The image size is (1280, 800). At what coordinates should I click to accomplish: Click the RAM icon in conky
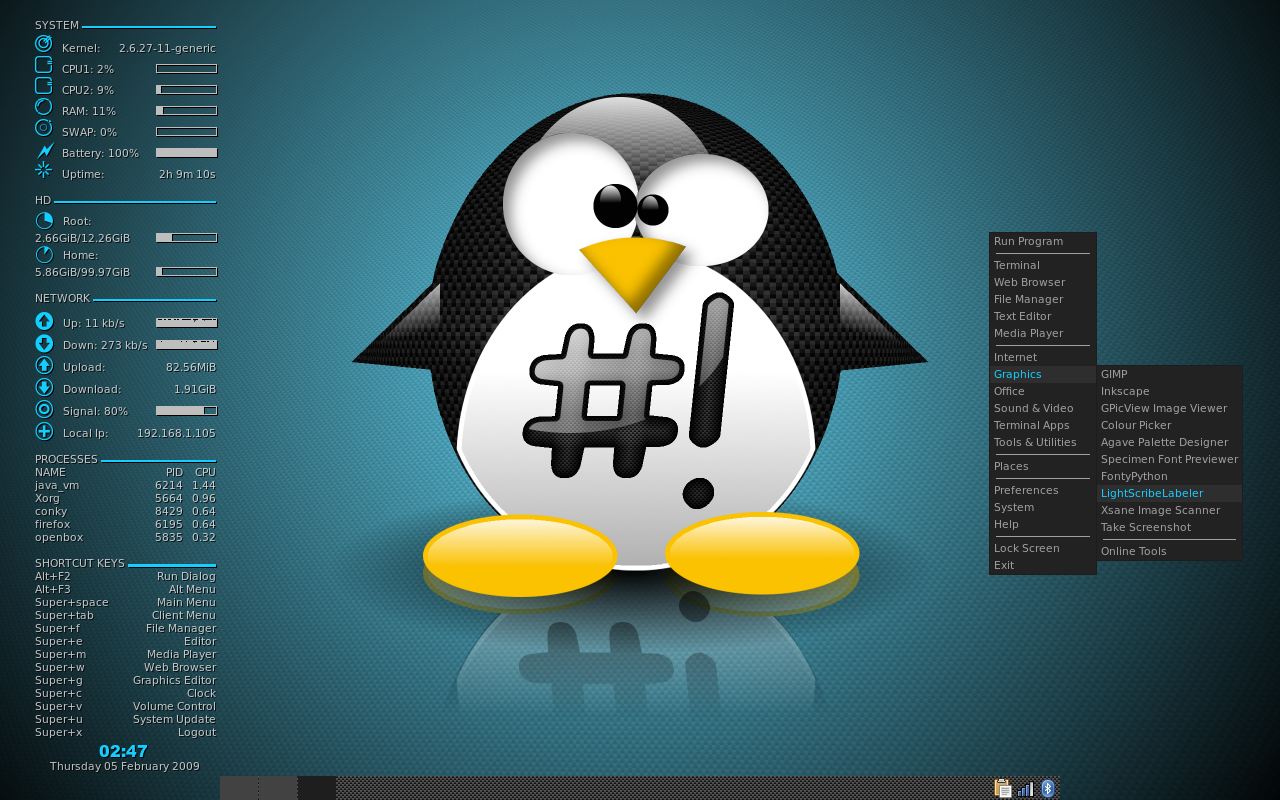43,106
